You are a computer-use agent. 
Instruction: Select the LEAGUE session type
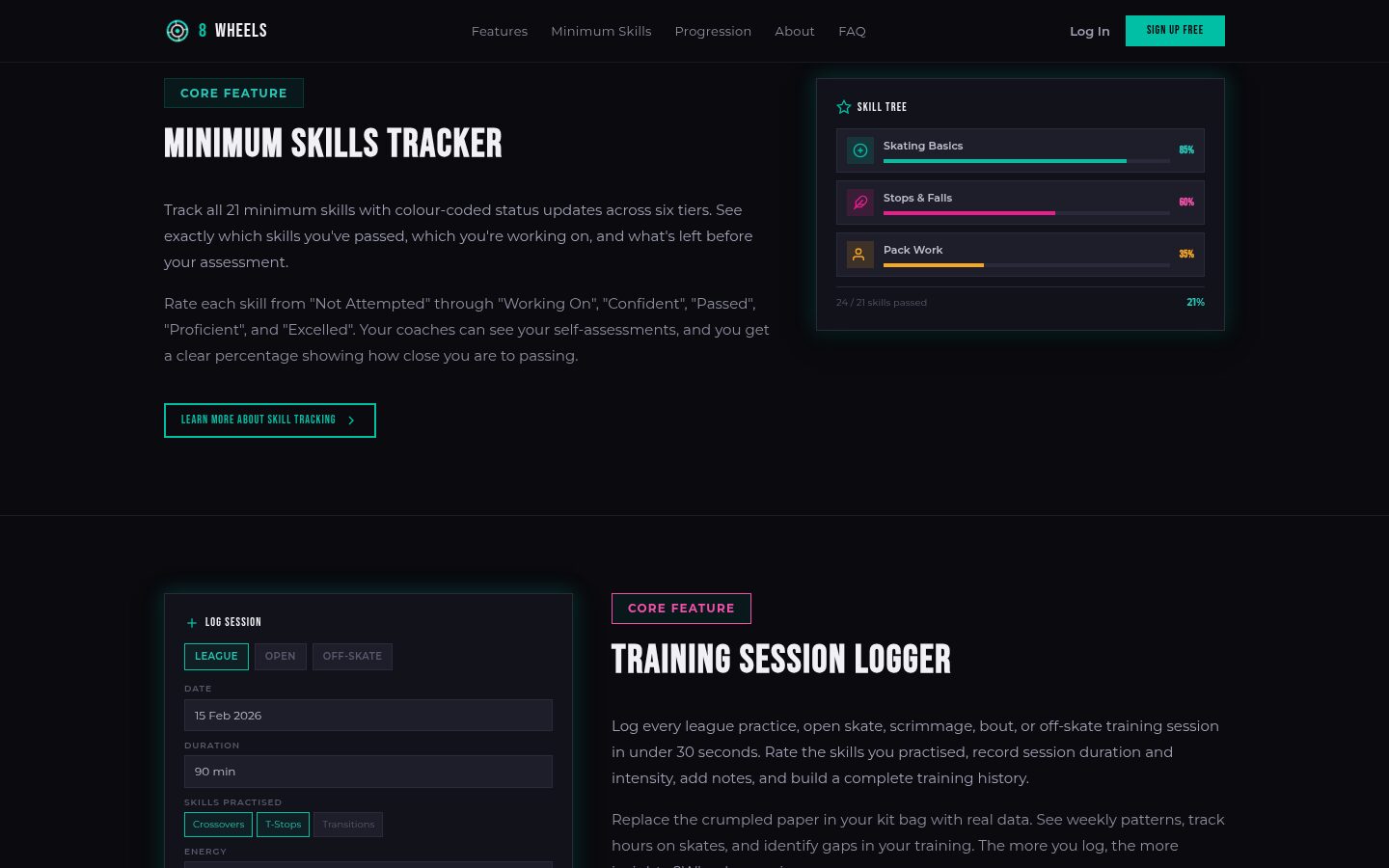[x=216, y=657]
